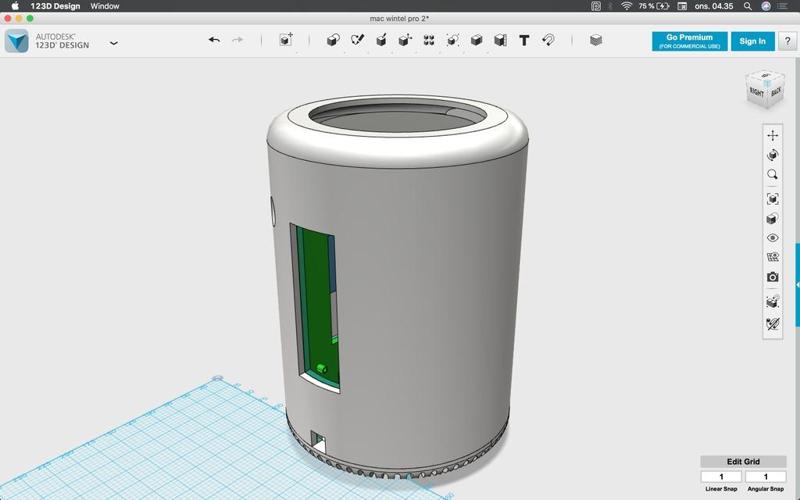Select the Pan tool in navigation bar
The image size is (800, 500).
click(772, 135)
